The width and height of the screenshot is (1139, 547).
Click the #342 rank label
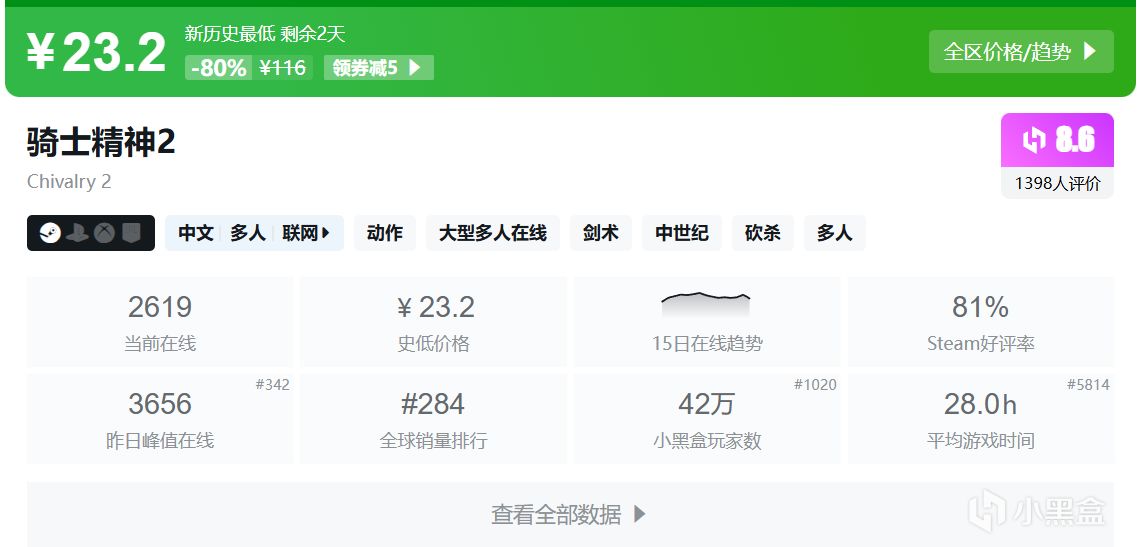(x=272, y=385)
